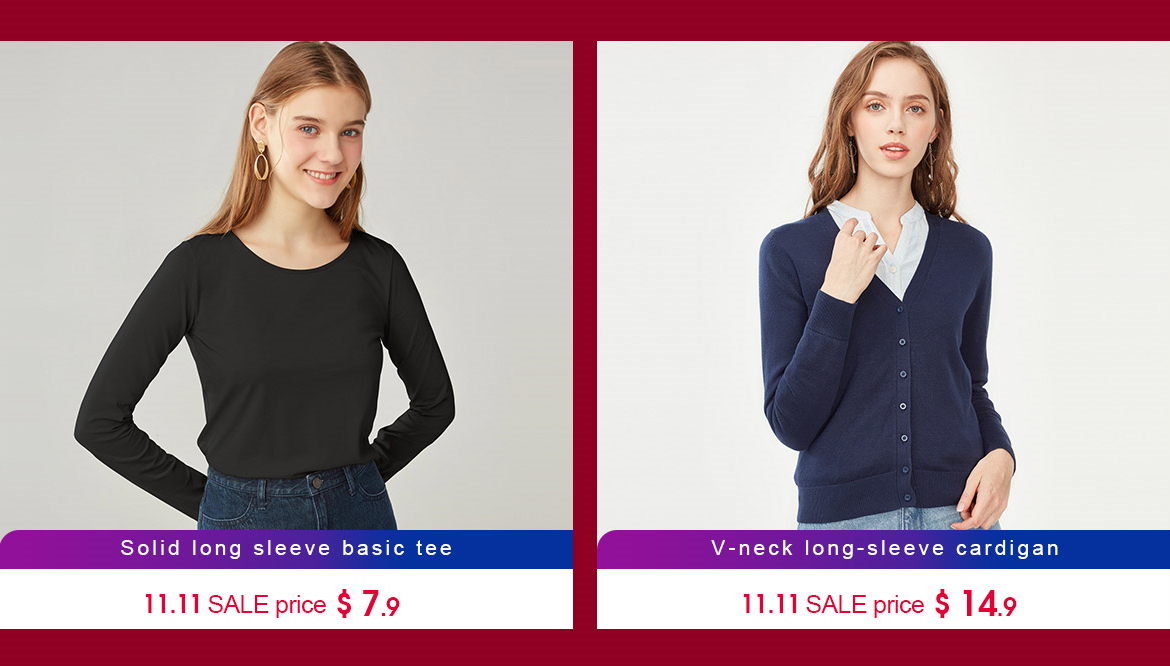The image size is (1170, 666).
Task: Click the red divider between the two products
Action: click(x=585, y=336)
